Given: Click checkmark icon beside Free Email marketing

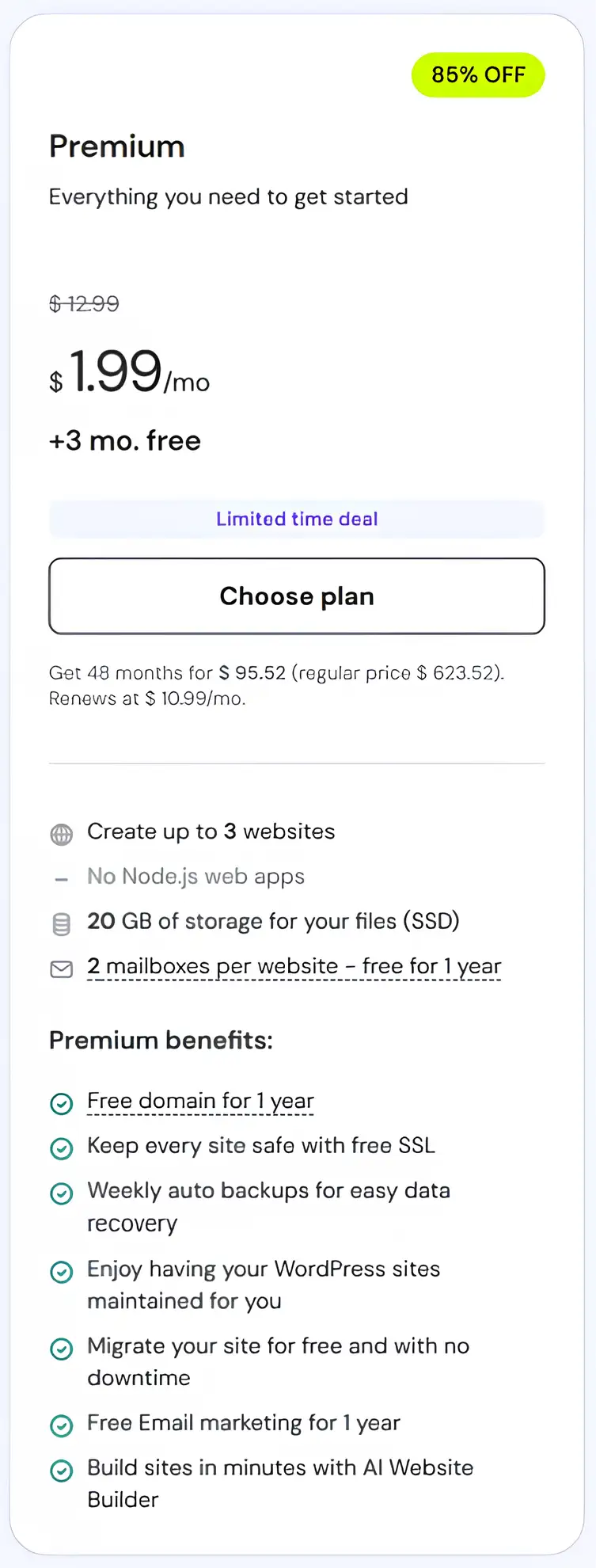Looking at the screenshot, I should [62, 1425].
